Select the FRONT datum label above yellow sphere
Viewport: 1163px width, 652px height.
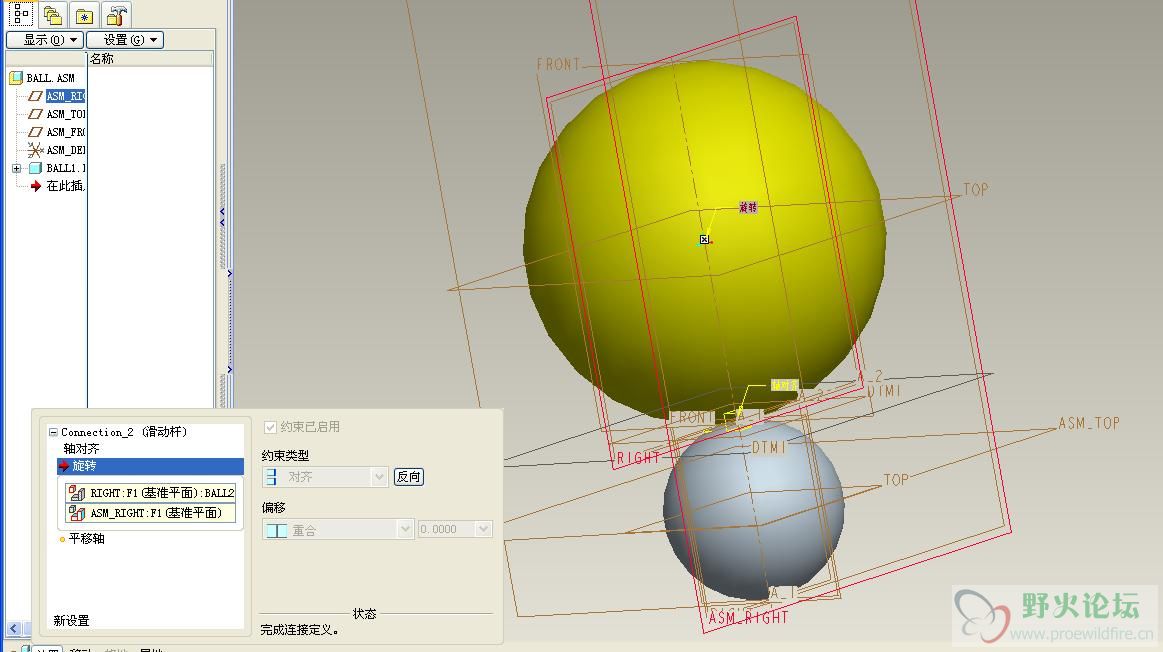(559, 65)
